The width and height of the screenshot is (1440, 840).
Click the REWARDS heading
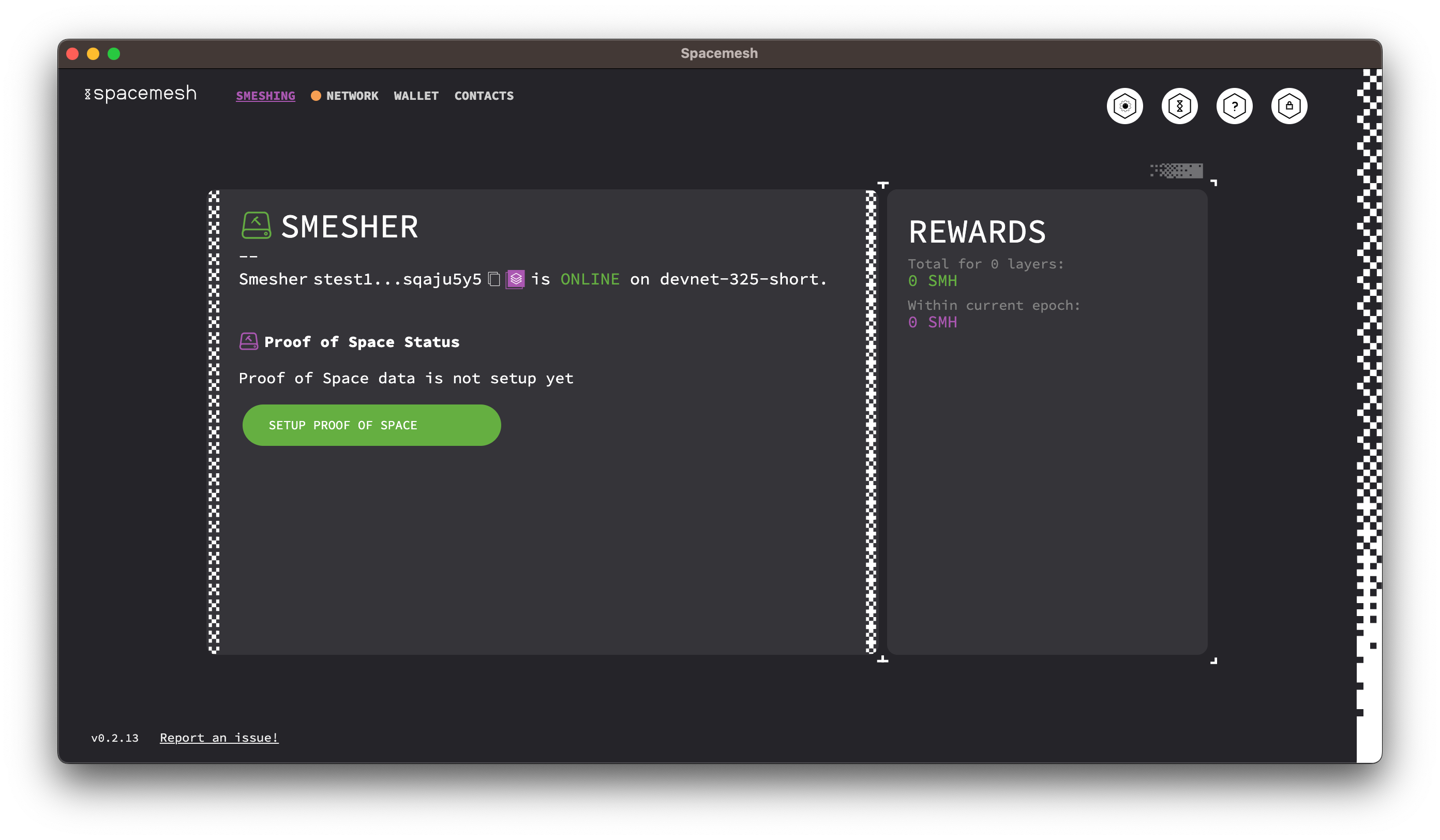977,231
